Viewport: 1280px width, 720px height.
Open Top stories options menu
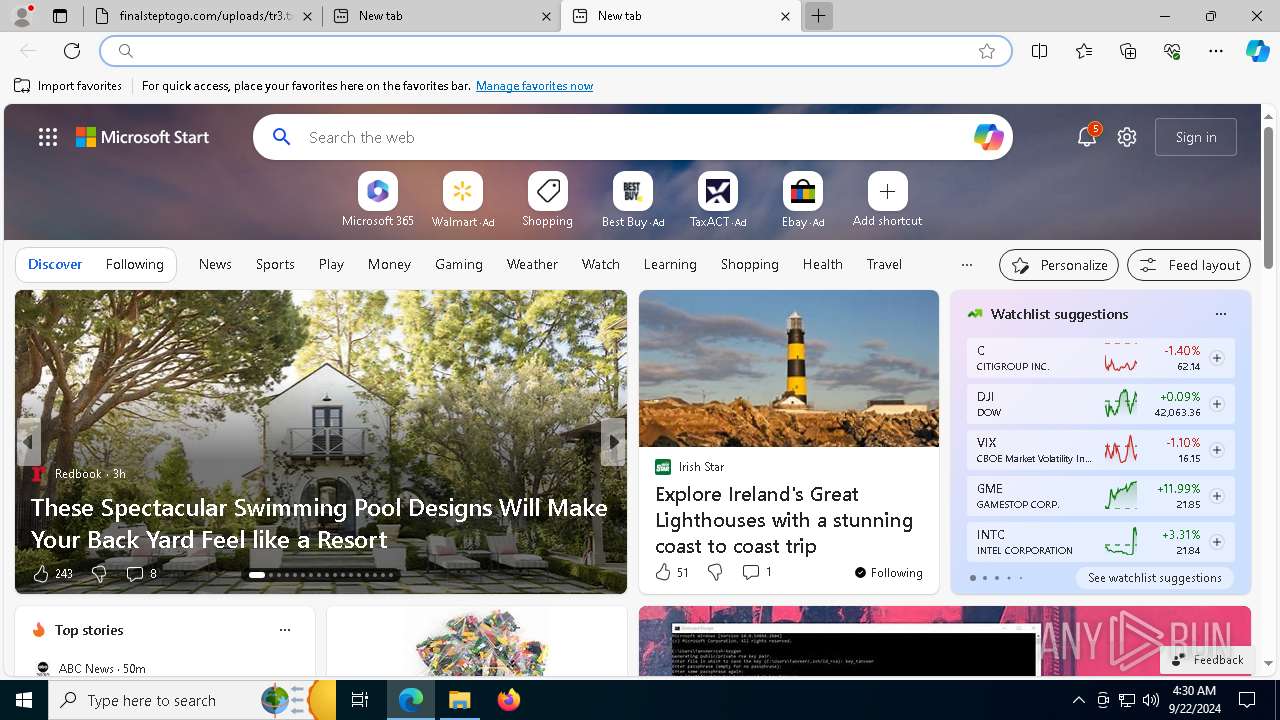tap(284, 630)
